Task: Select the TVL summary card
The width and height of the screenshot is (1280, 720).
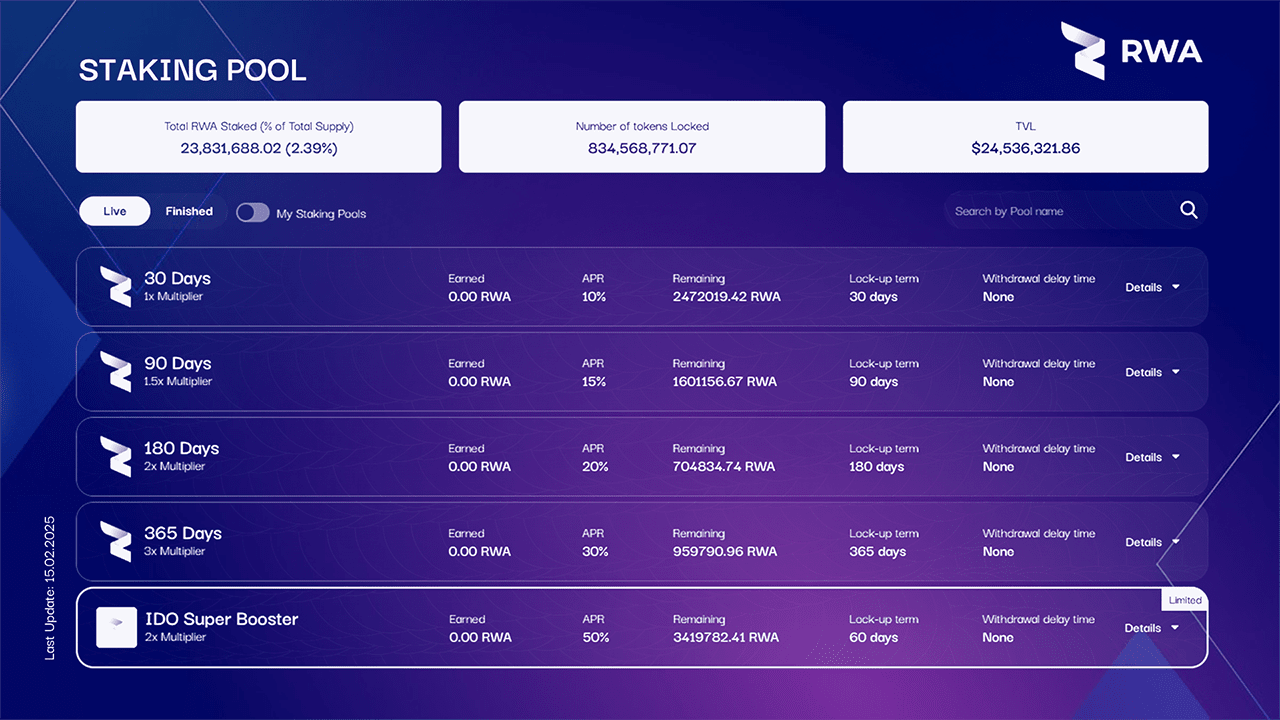Action: [x=1026, y=137]
